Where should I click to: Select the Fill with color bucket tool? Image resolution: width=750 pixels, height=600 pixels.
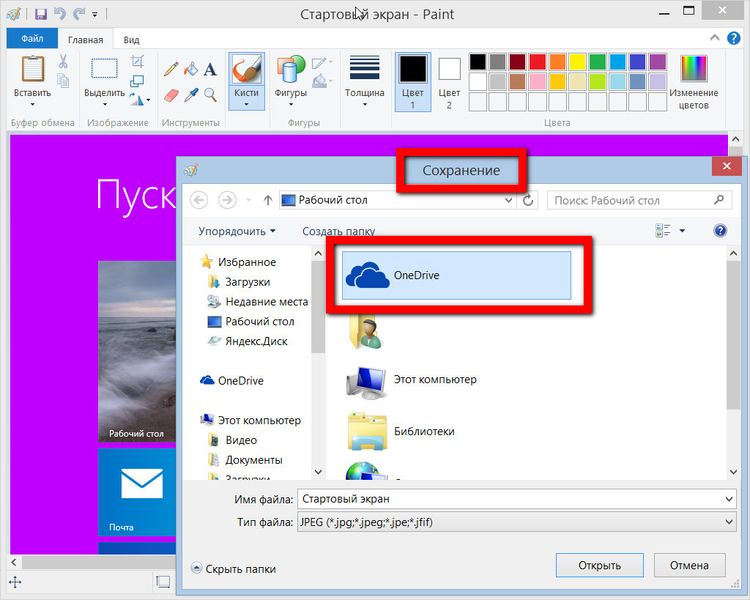pos(191,69)
